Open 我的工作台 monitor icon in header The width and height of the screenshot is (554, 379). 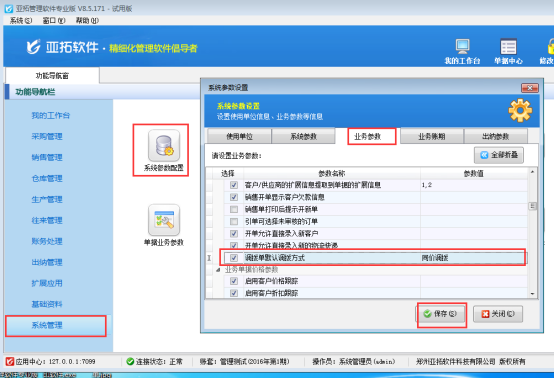[462, 46]
